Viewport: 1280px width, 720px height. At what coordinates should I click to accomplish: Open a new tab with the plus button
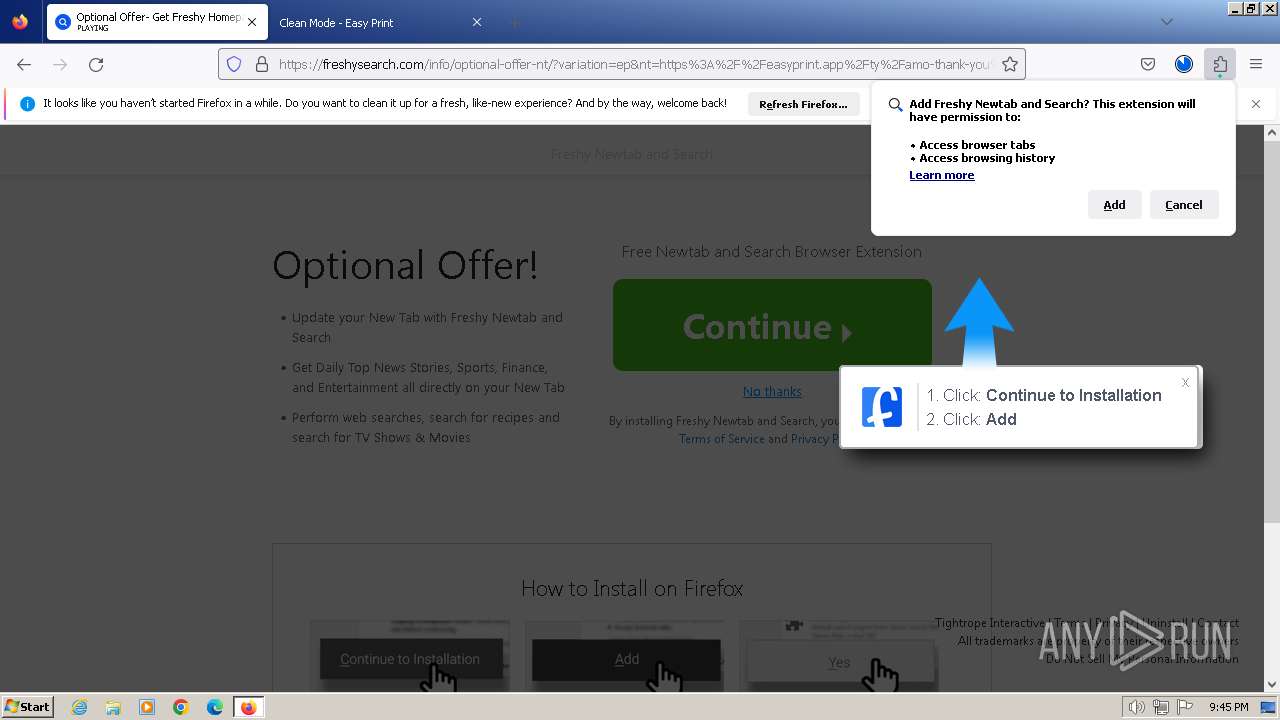point(514,22)
